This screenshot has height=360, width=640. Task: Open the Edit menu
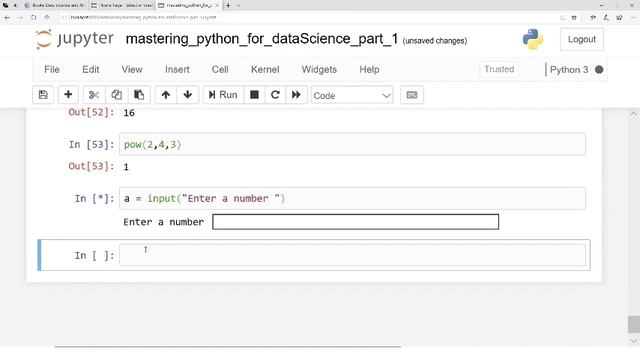91,69
